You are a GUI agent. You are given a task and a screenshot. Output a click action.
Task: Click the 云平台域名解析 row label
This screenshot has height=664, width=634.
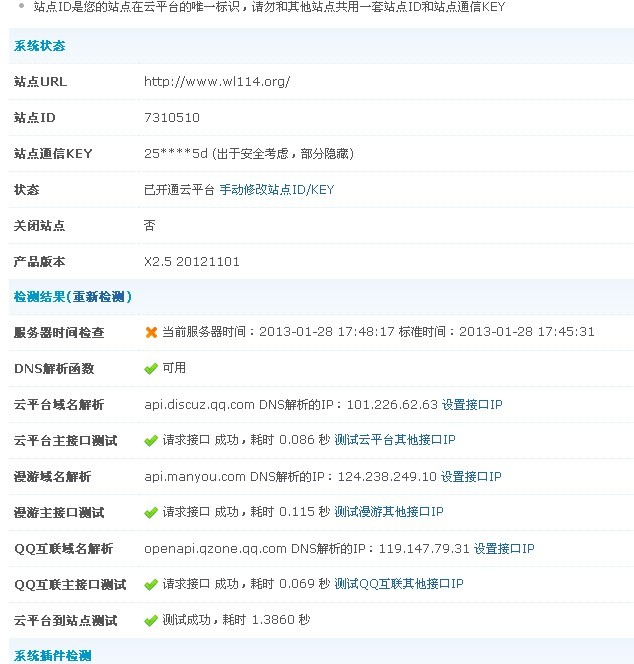[x=59, y=405]
